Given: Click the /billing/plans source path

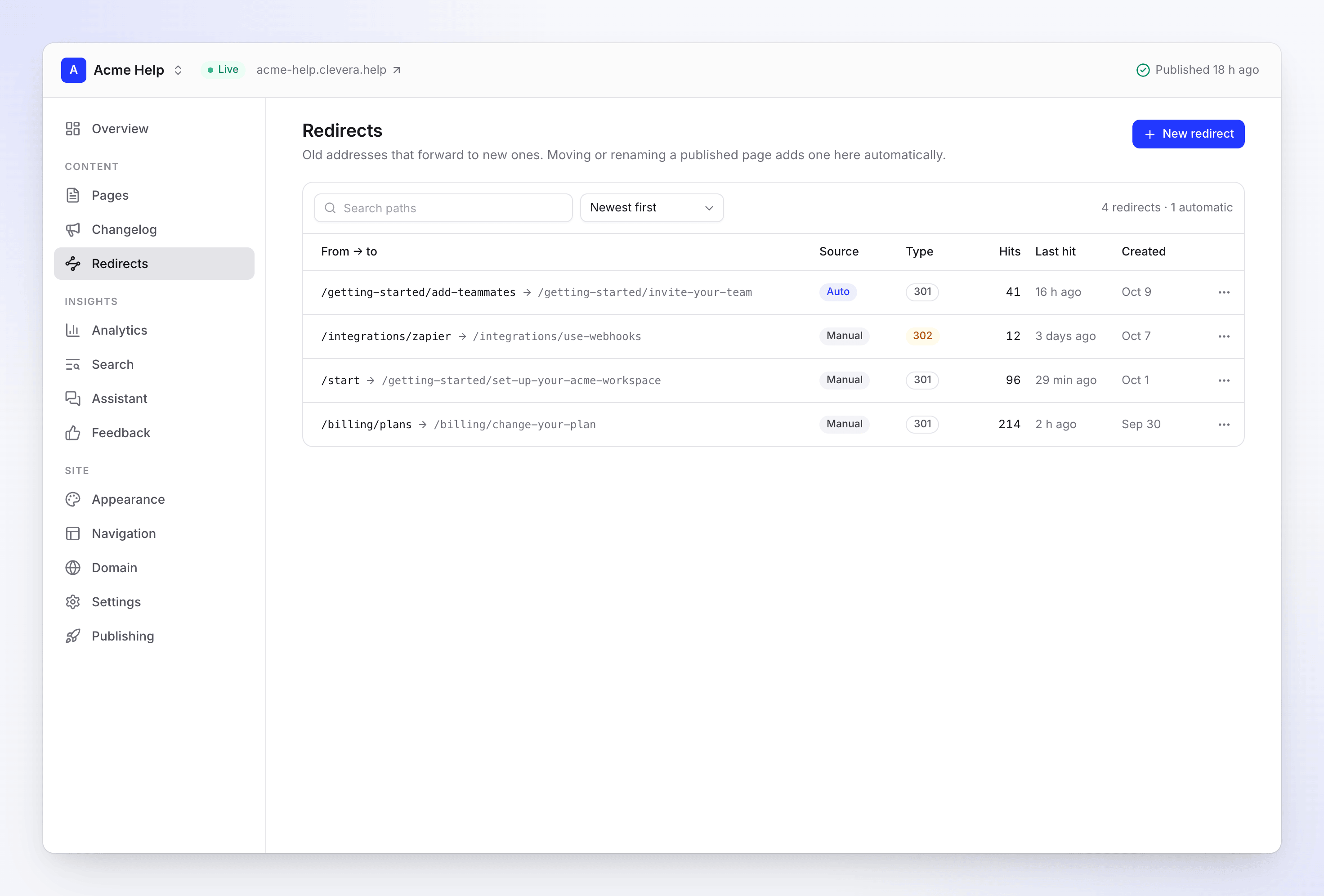Looking at the screenshot, I should (367, 425).
